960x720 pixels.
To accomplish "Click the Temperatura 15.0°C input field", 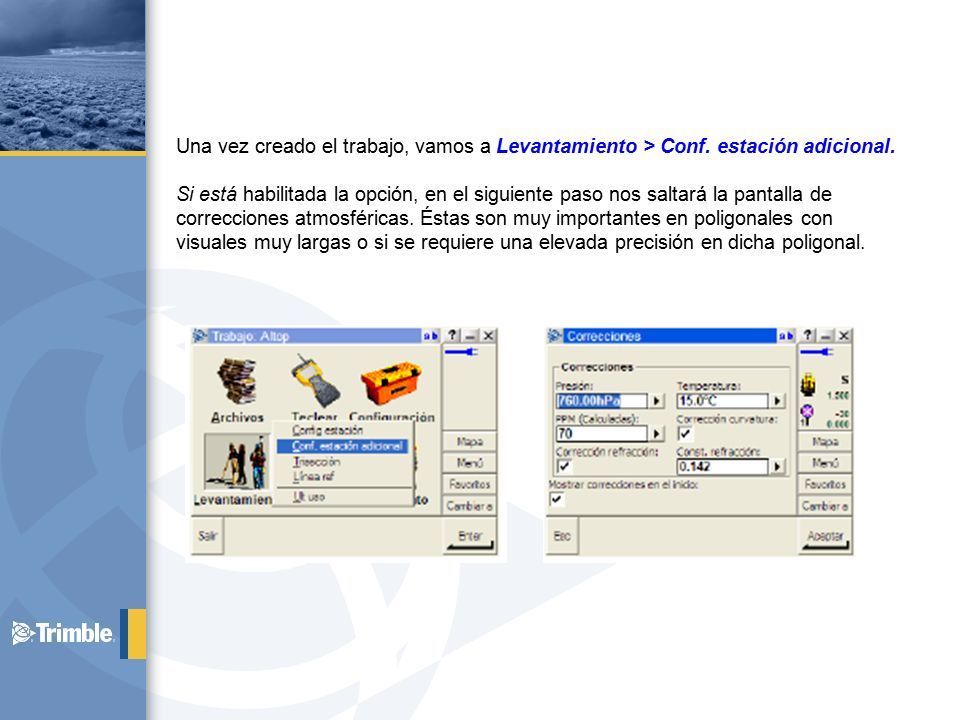I will [x=722, y=401].
